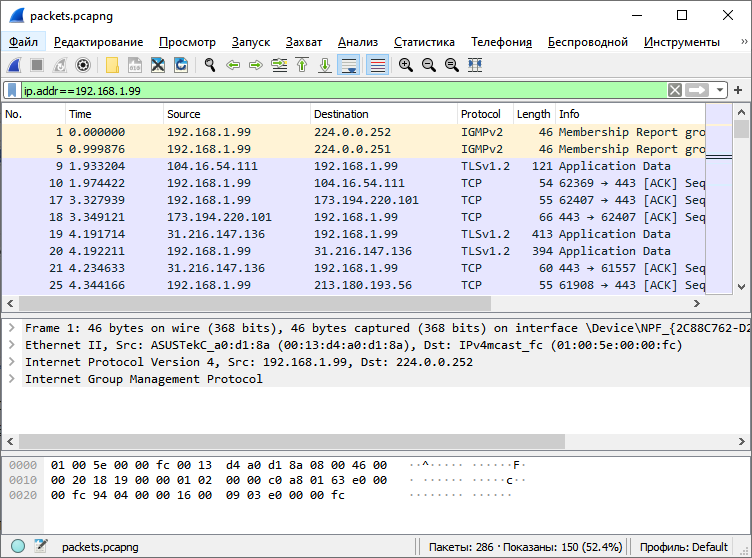The width and height of the screenshot is (752, 558).
Task: Click the Профиль: Default status label
Action: 683,547
